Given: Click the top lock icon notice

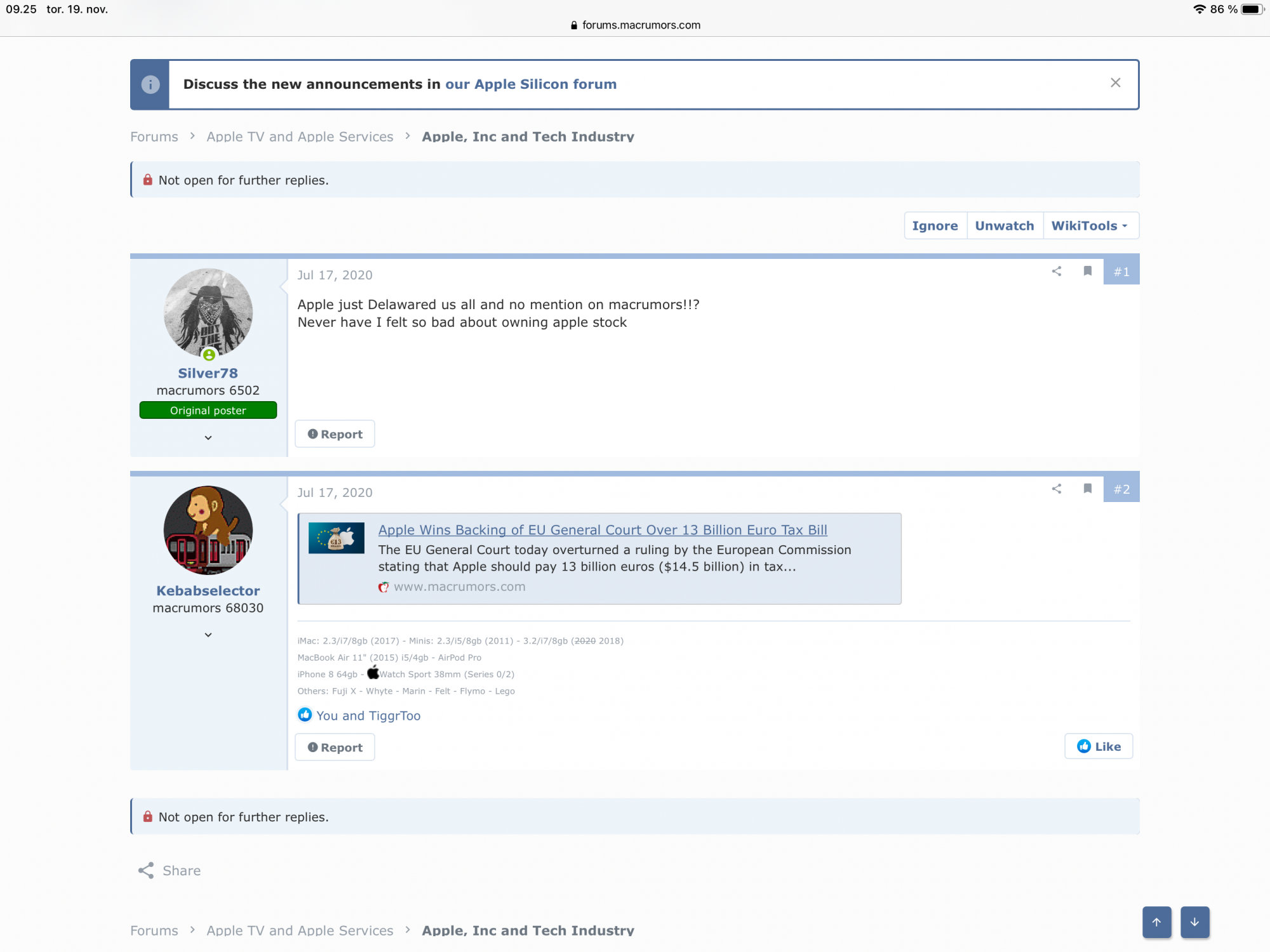Looking at the screenshot, I should [147, 180].
